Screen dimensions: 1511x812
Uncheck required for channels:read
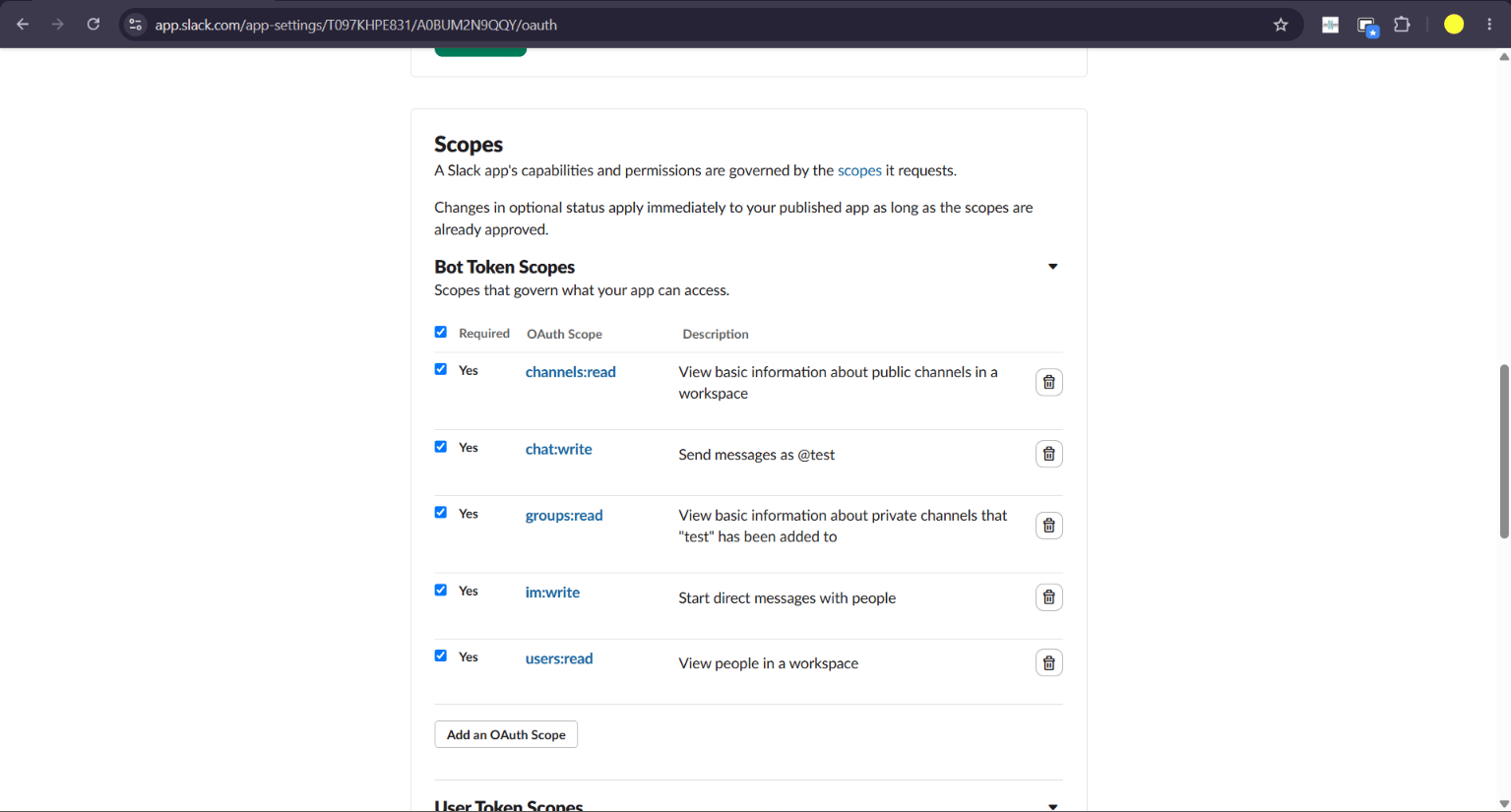[x=441, y=370]
